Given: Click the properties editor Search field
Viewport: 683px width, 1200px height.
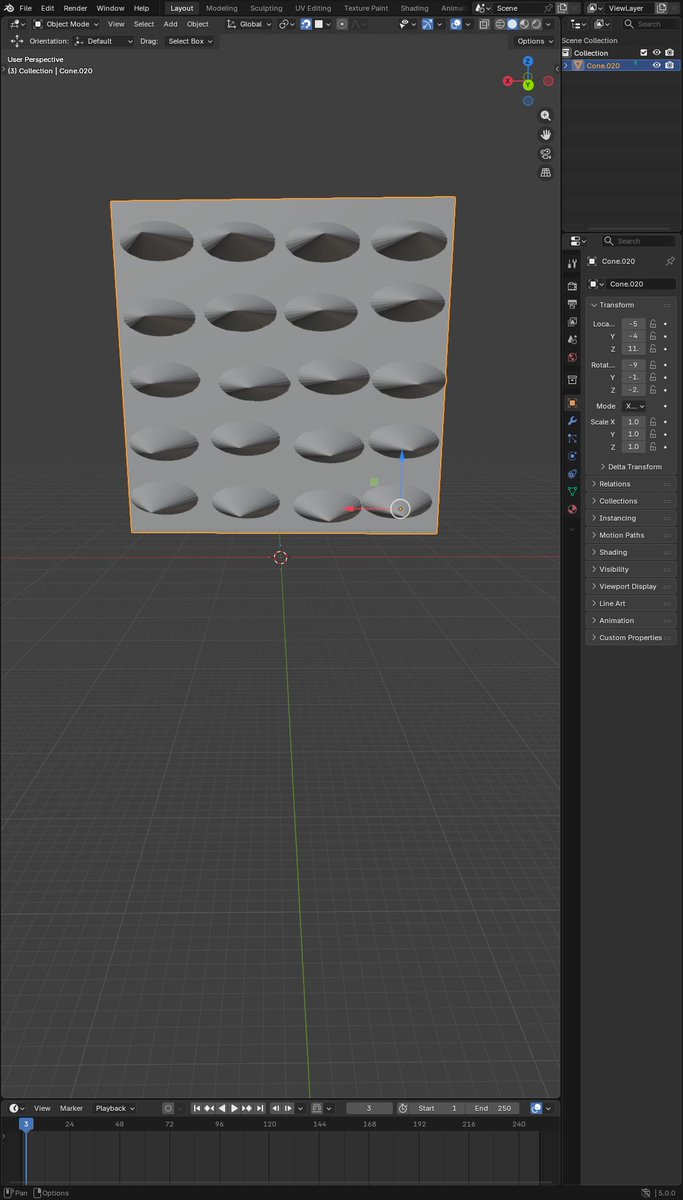Looking at the screenshot, I should point(638,241).
